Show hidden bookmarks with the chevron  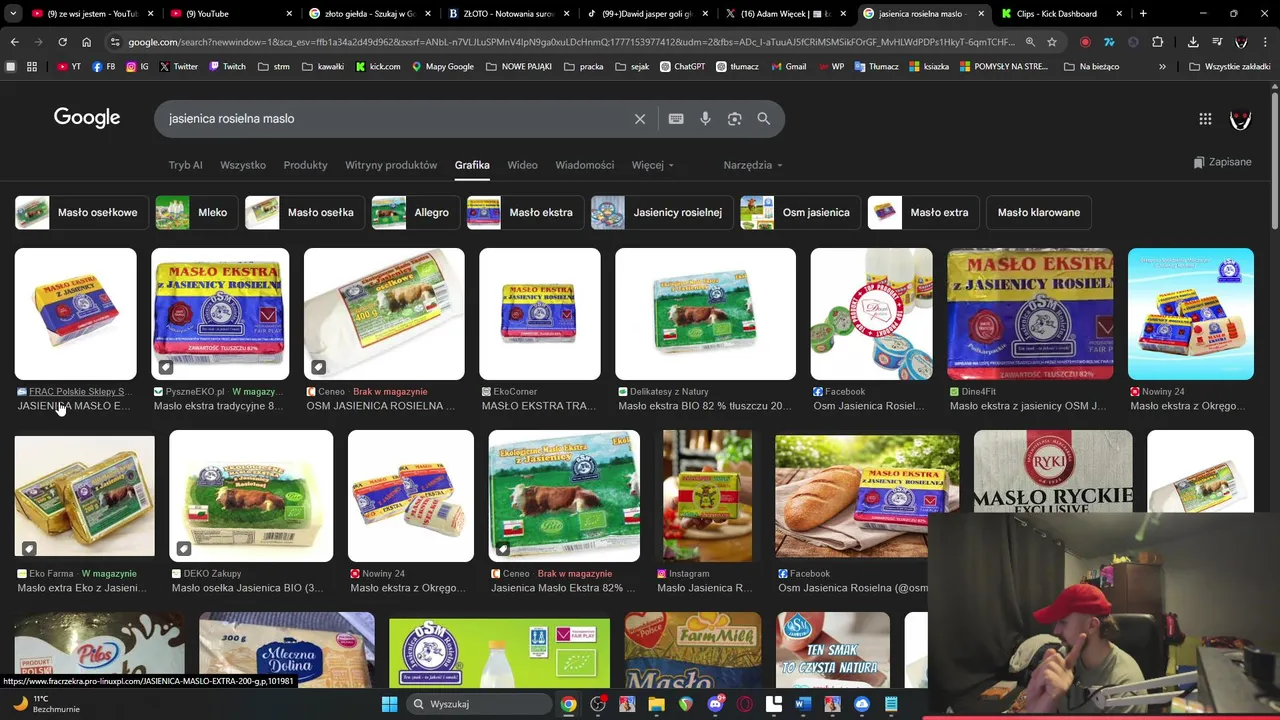coord(1162,66)
